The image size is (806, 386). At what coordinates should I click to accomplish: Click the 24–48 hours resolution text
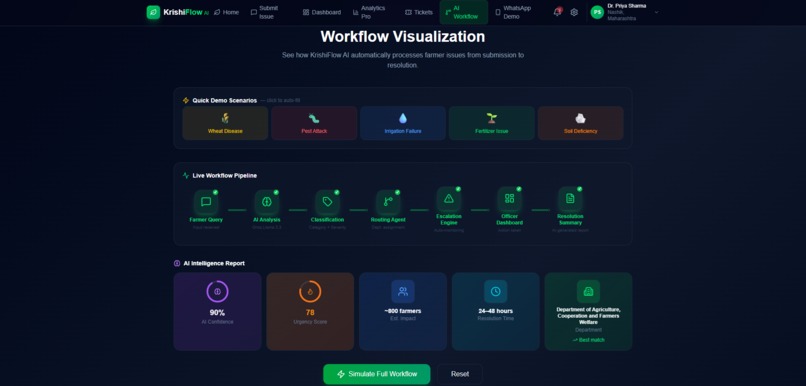click(496, 311)
